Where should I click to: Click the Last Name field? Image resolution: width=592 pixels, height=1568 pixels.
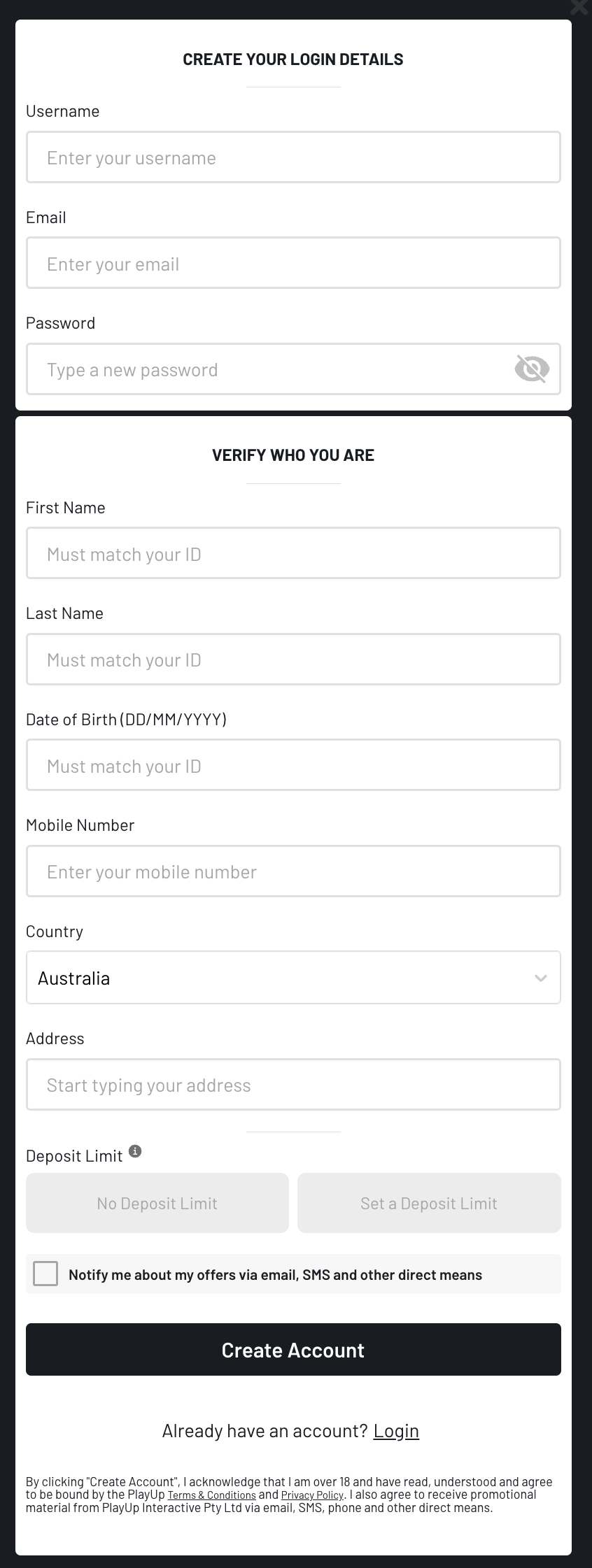click(293, 659)
